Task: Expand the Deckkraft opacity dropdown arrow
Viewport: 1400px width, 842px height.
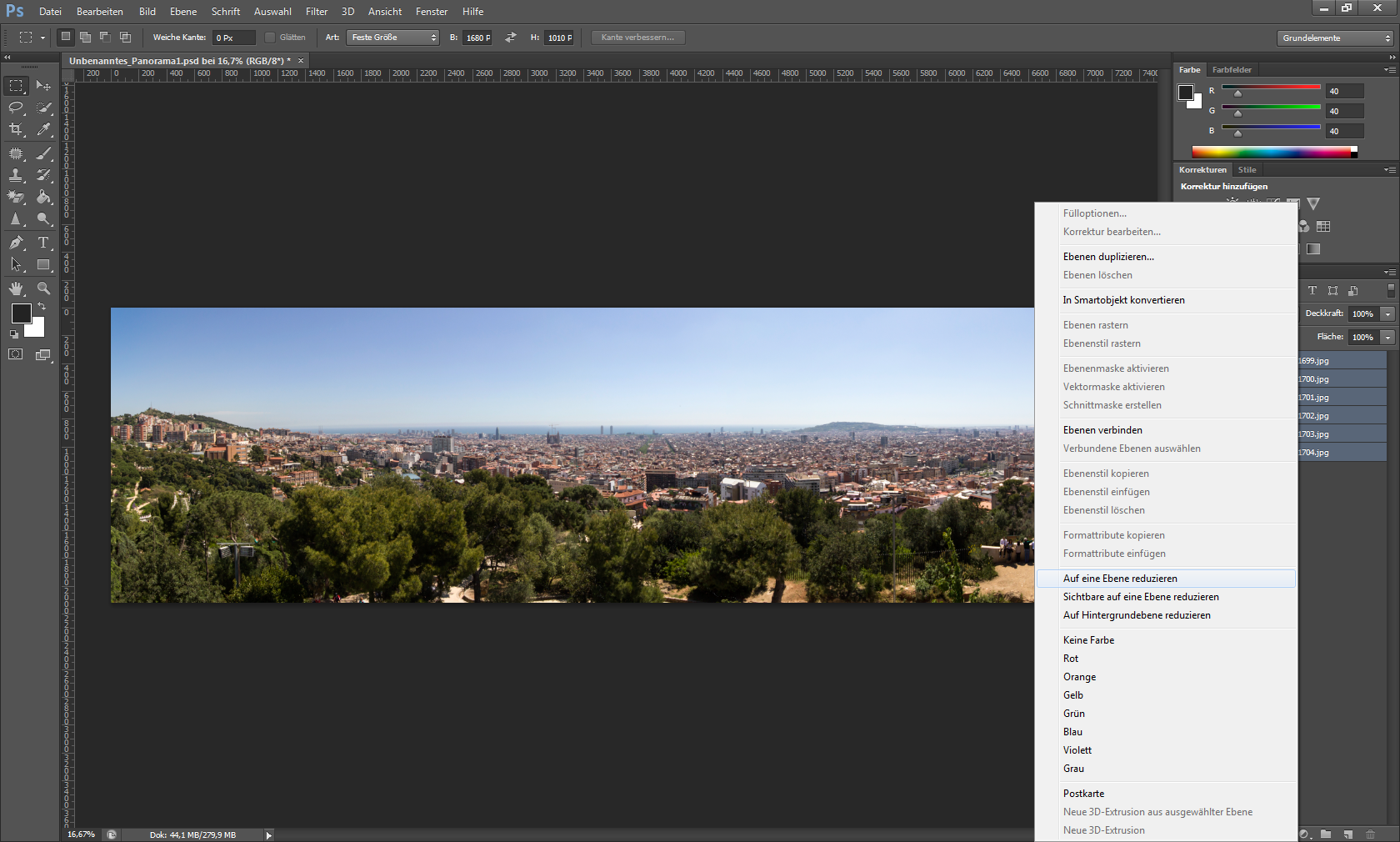Action: [x=1387, y=314]
